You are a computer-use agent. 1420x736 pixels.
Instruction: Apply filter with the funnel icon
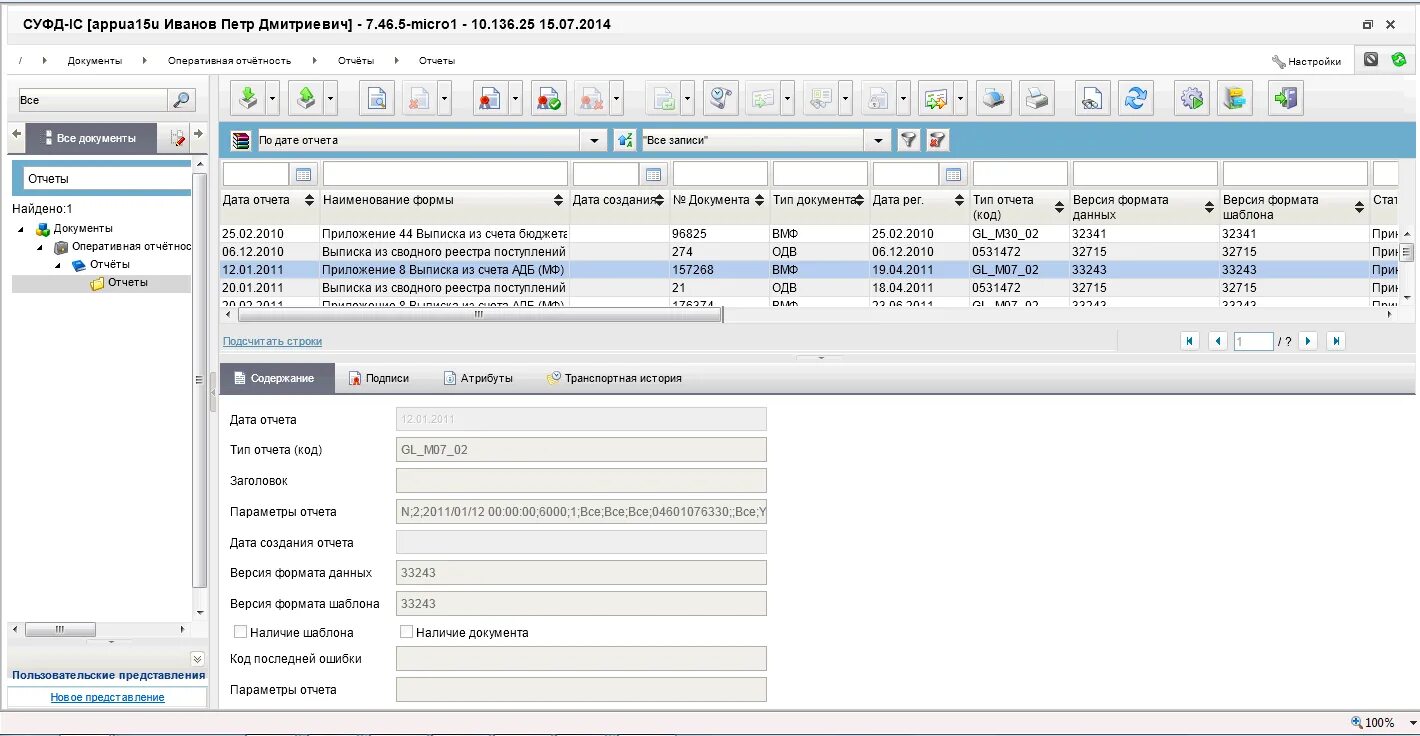(x=908, y=141)
